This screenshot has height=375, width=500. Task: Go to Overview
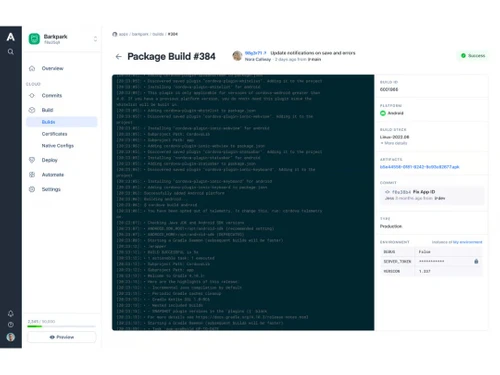click(x=52, y=68)
